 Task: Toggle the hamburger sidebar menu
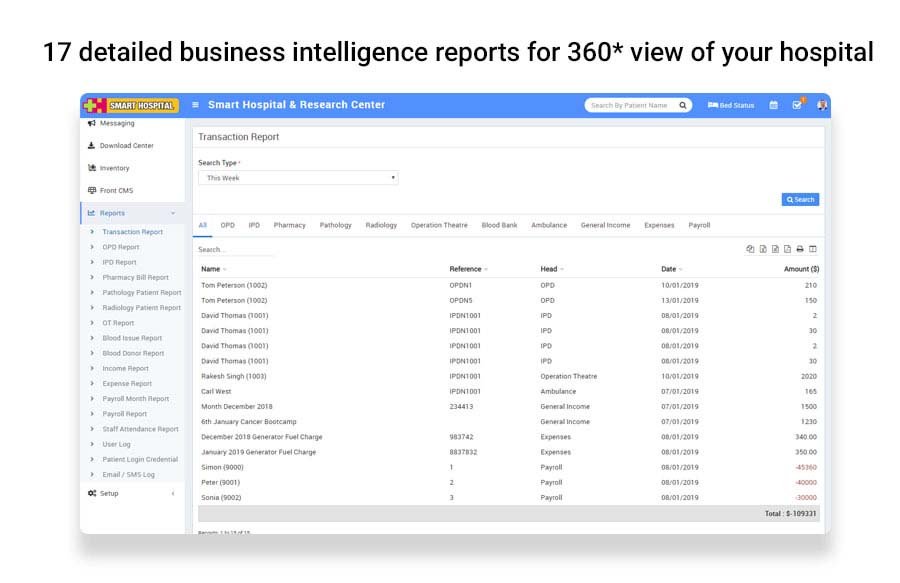point(196,105)
